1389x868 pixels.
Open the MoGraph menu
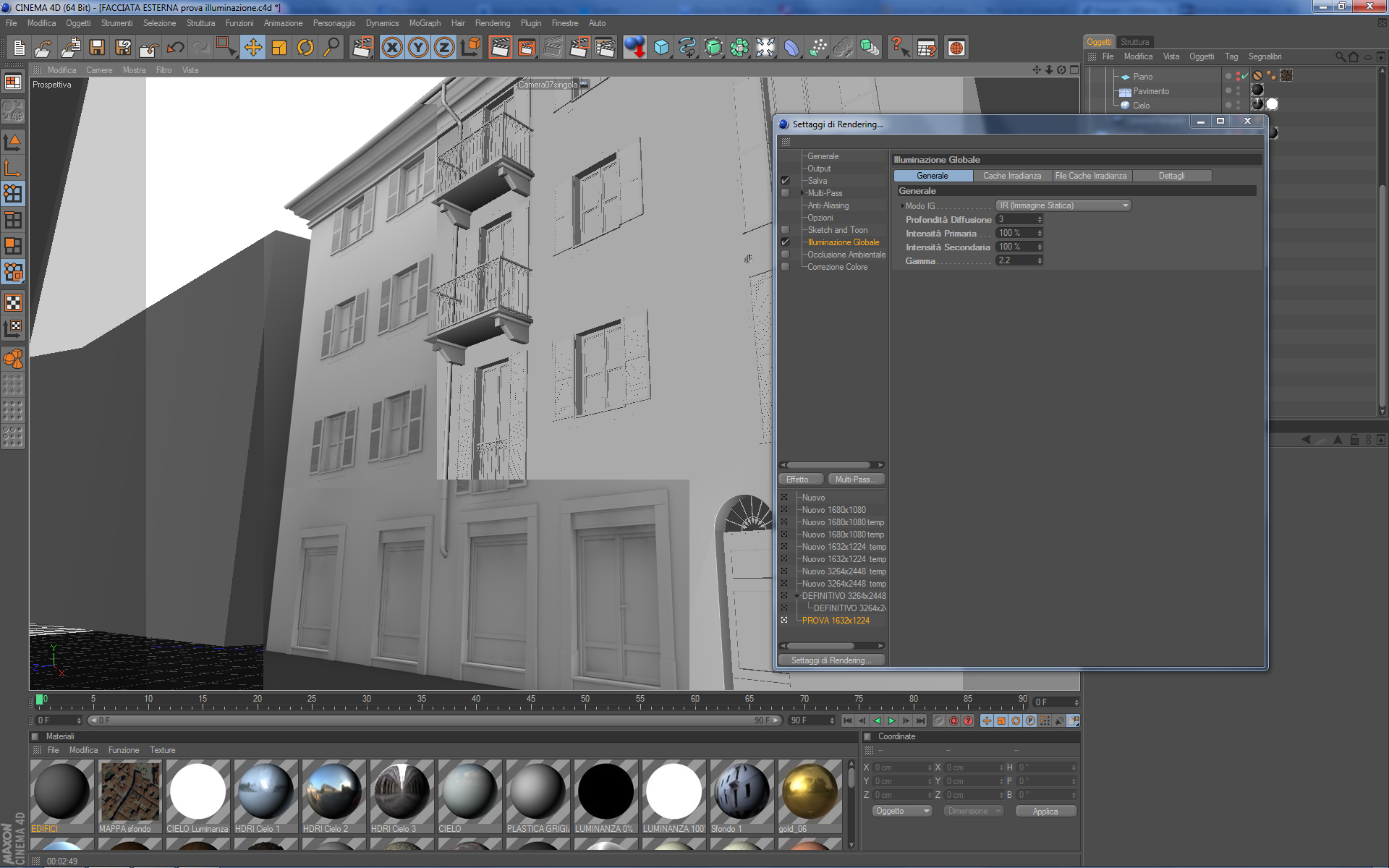click(425, 23)
